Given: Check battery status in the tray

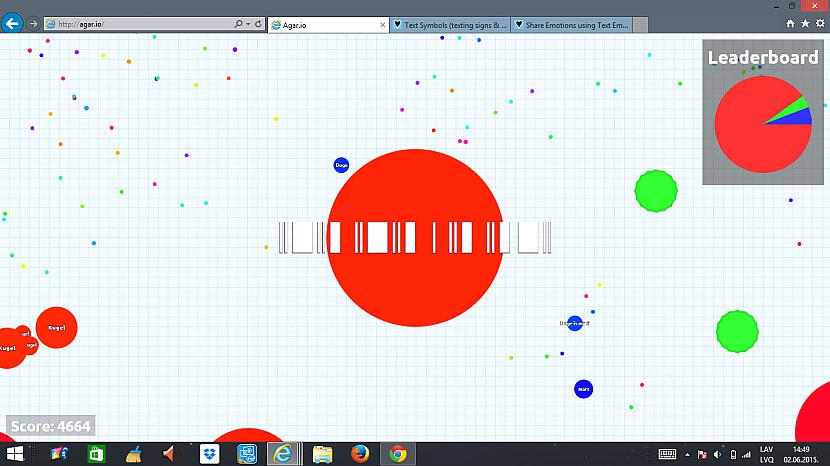Looking at the screenshot, I should (x=733, y=455).
